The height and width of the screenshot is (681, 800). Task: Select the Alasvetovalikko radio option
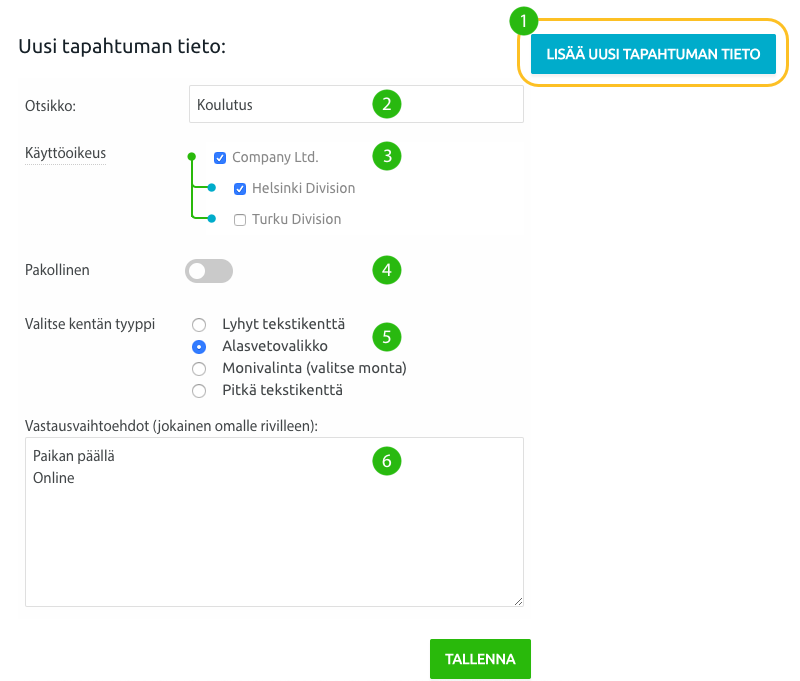[199, 347]
